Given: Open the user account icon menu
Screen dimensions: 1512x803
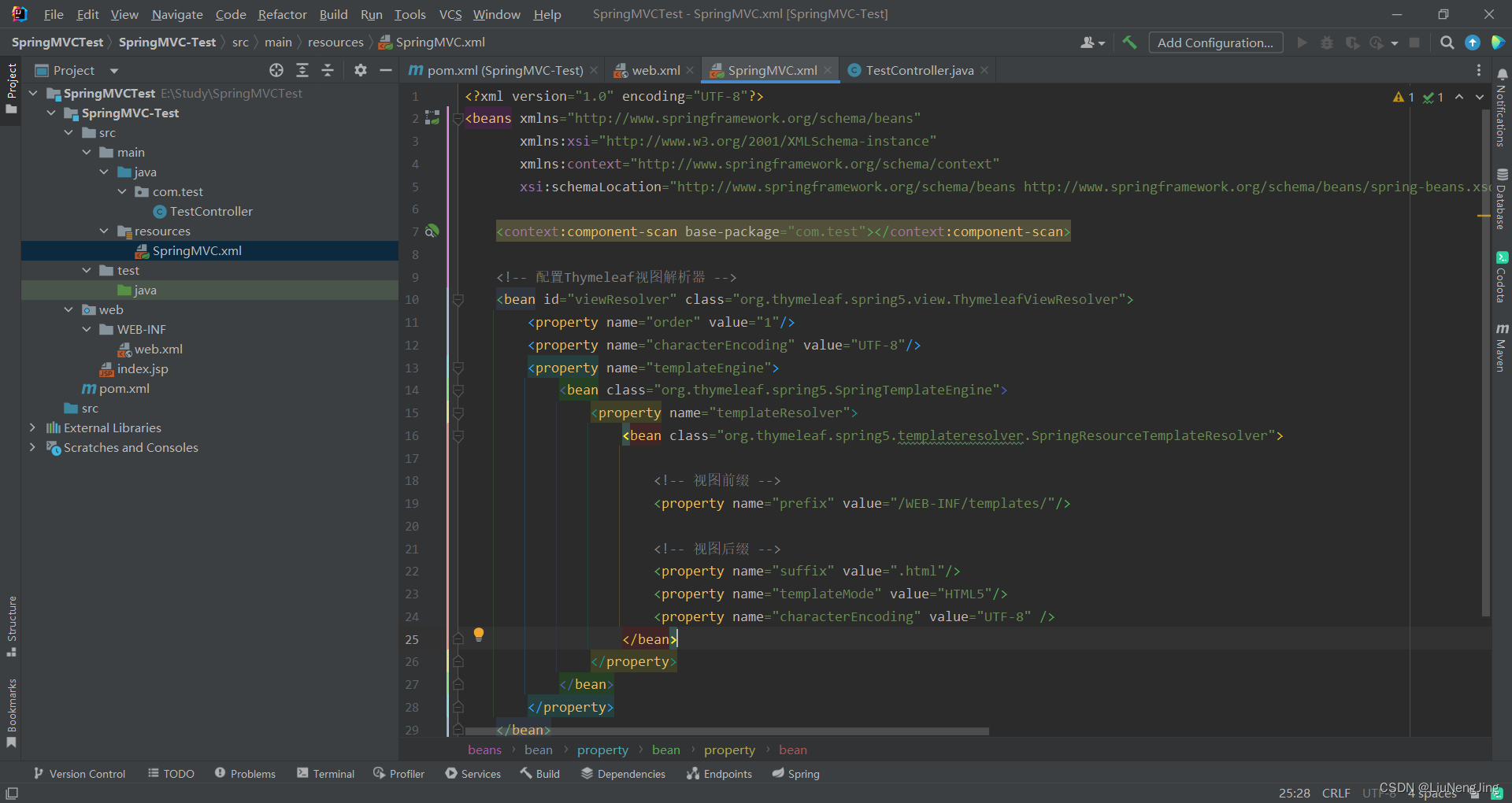Looking at the screenshot, I should tap(1092, 43).
